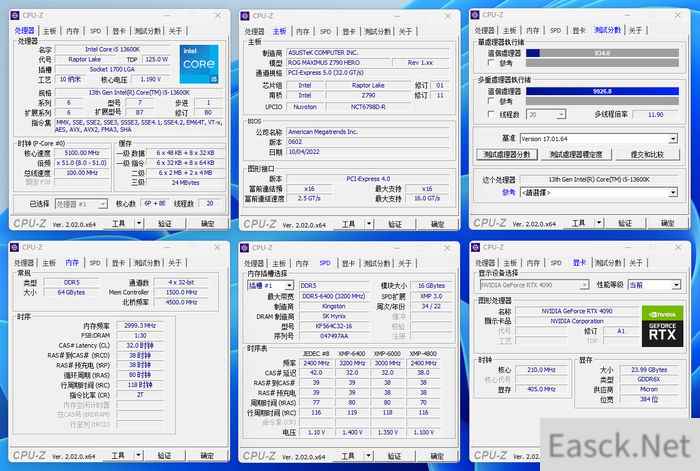The width and height of the screenshot is (700, 471).
Task: Click the 5100.00 MHz core speed value
Action: click(82, 153)
